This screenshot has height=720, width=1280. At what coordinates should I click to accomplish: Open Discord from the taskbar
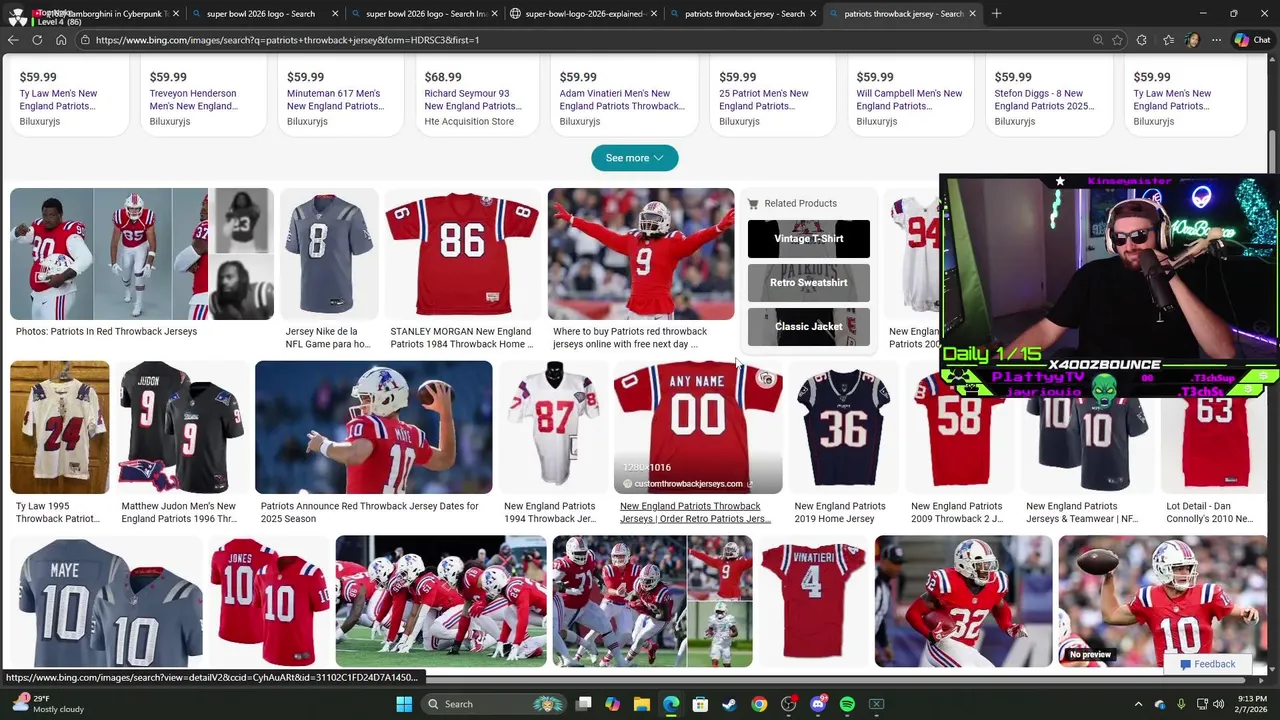[818, 704]
